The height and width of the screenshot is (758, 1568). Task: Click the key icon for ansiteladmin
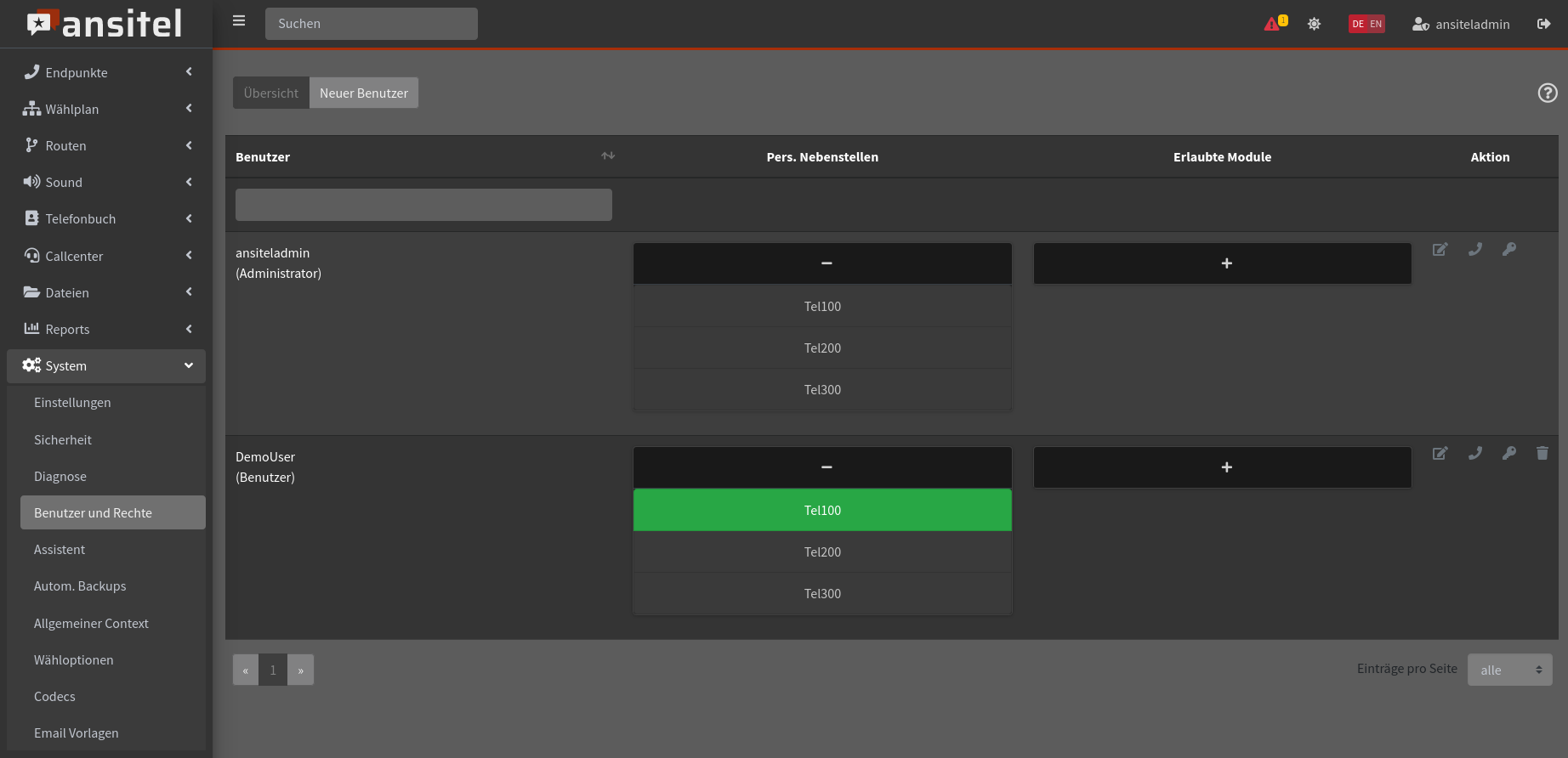click(x=1508, y=250)
